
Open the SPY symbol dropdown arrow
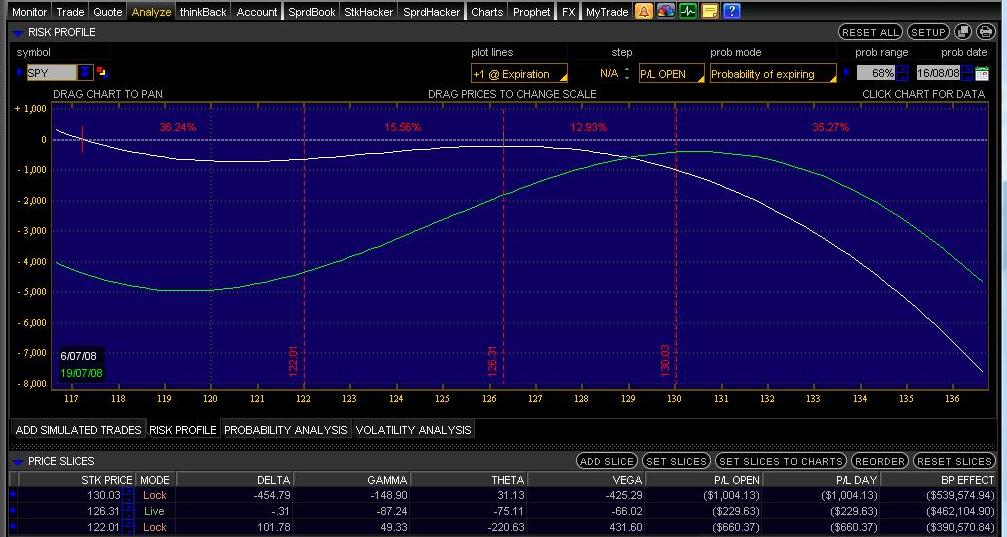85,73
